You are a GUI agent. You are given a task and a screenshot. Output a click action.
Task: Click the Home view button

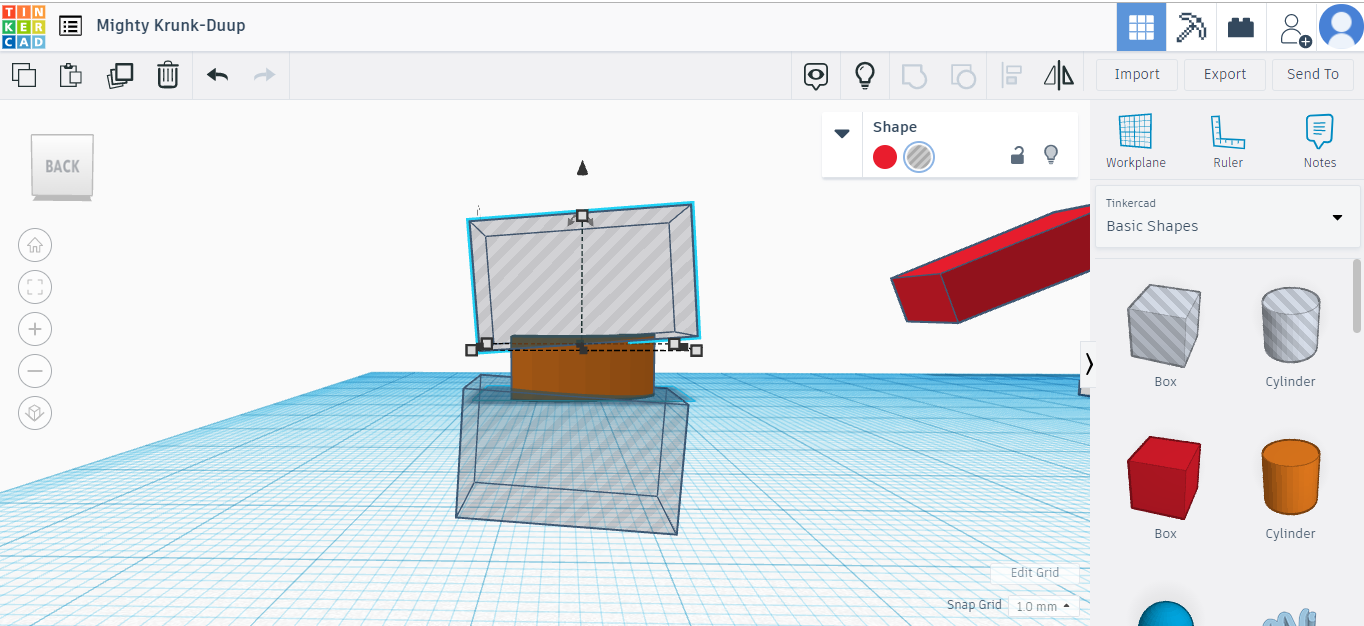coord(35,245)
